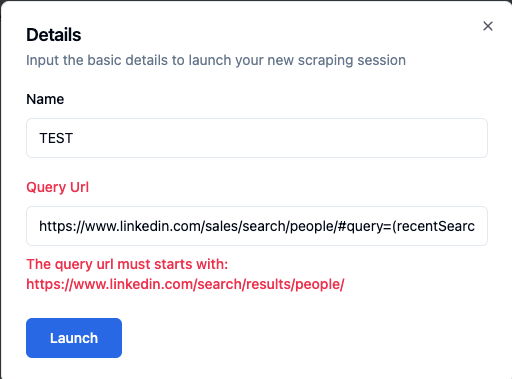Place cursor after "recentSearc" in Query Url

click(475, 226)
